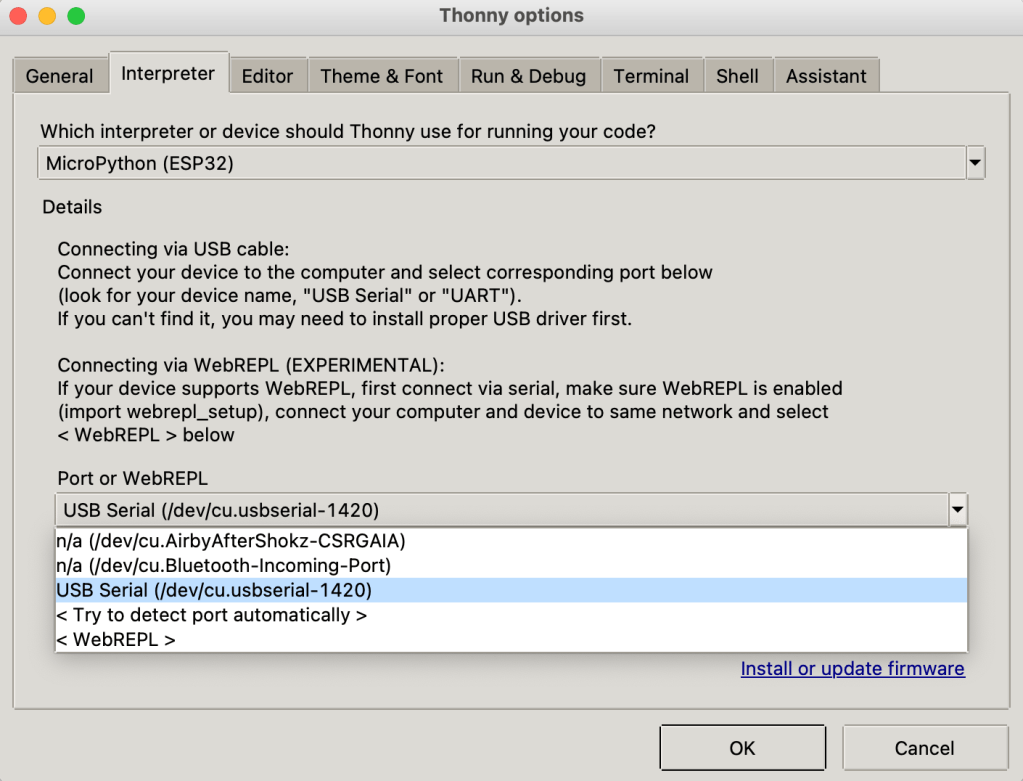Choose the cu.AirbyAfterShokz-CSRGAIA port option
Screen dimensions: 1023x781
231,541
